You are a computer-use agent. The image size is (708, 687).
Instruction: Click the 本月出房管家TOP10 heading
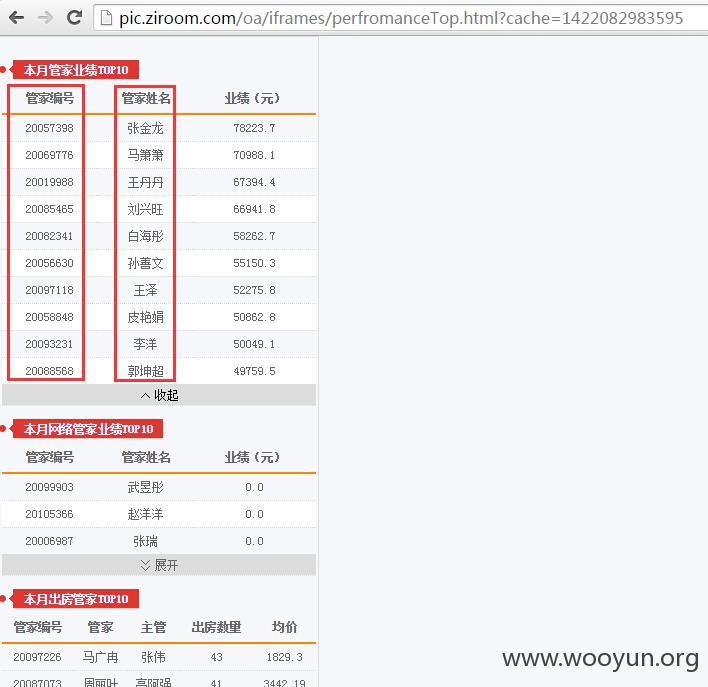point(76,599)
